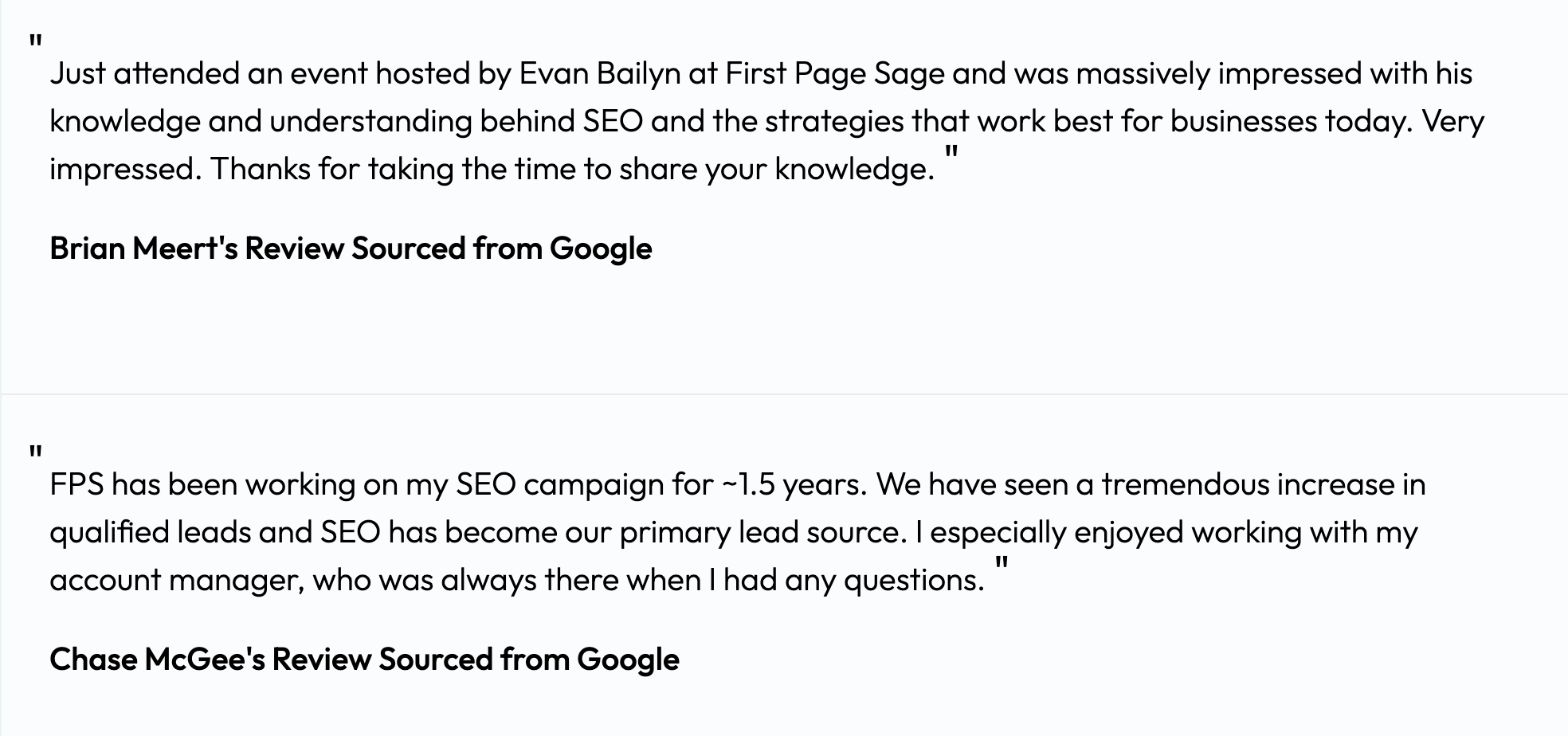Click the closing quote mark after 'any questions'
1568x736 pixels.
coord(1002,562)
